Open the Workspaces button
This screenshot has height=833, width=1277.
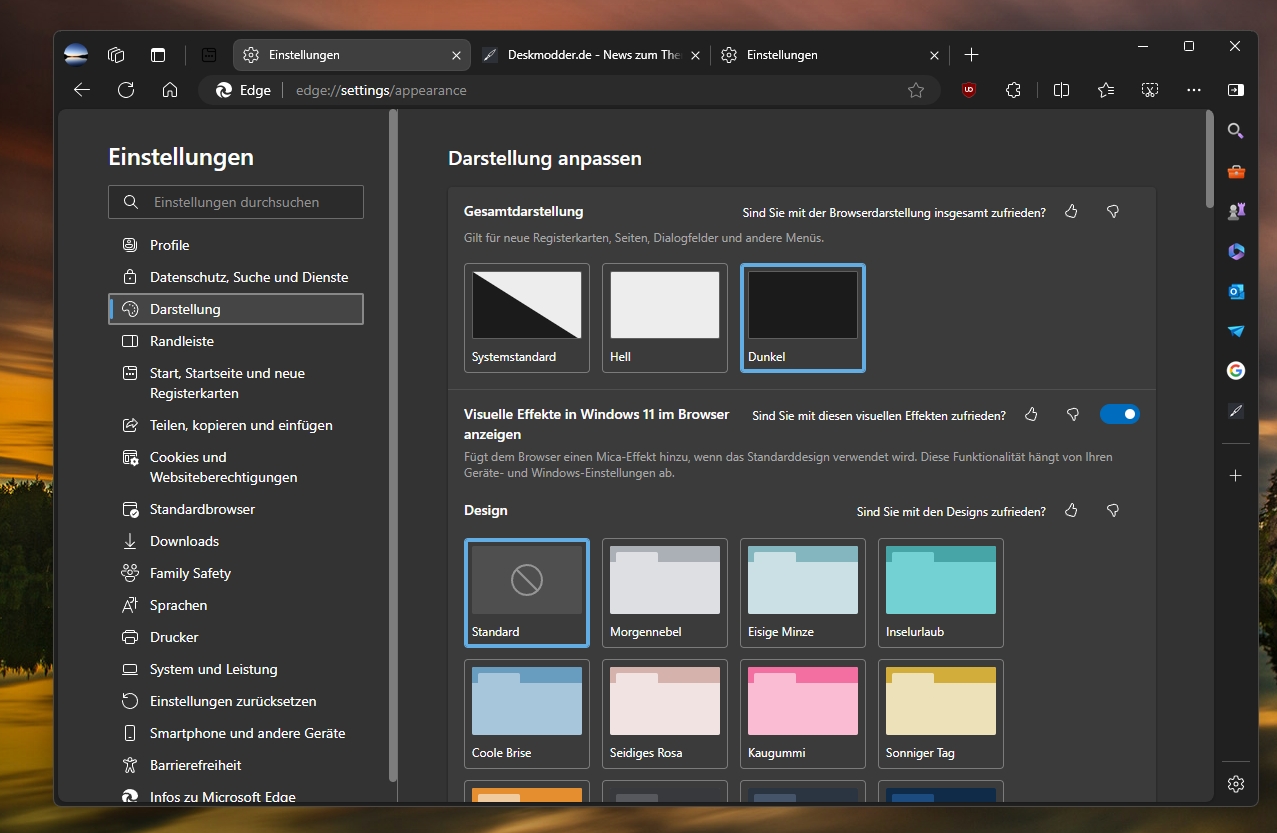click(x=116, y=55)
